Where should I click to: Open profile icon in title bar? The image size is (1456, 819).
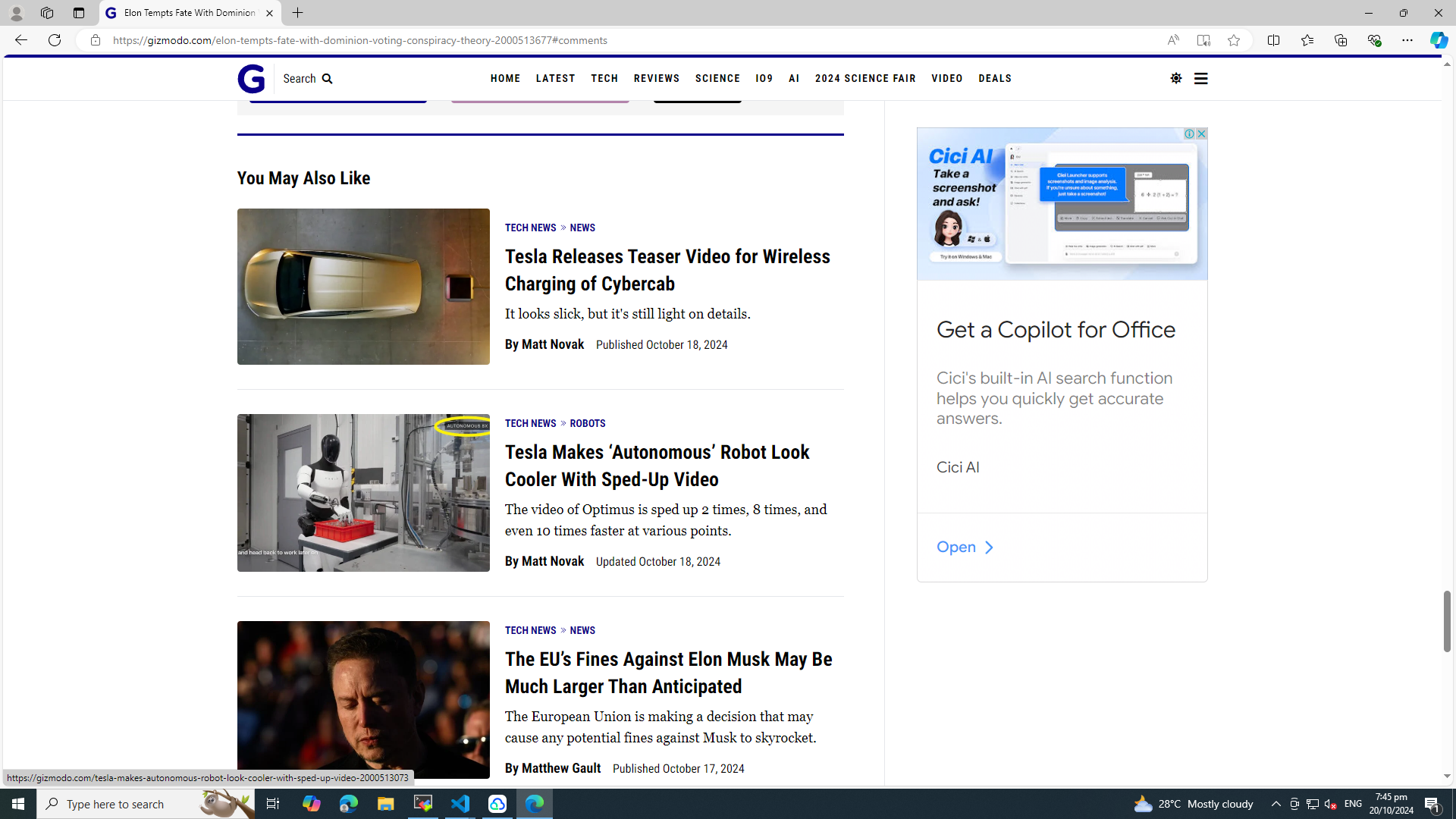pos(16,13)
